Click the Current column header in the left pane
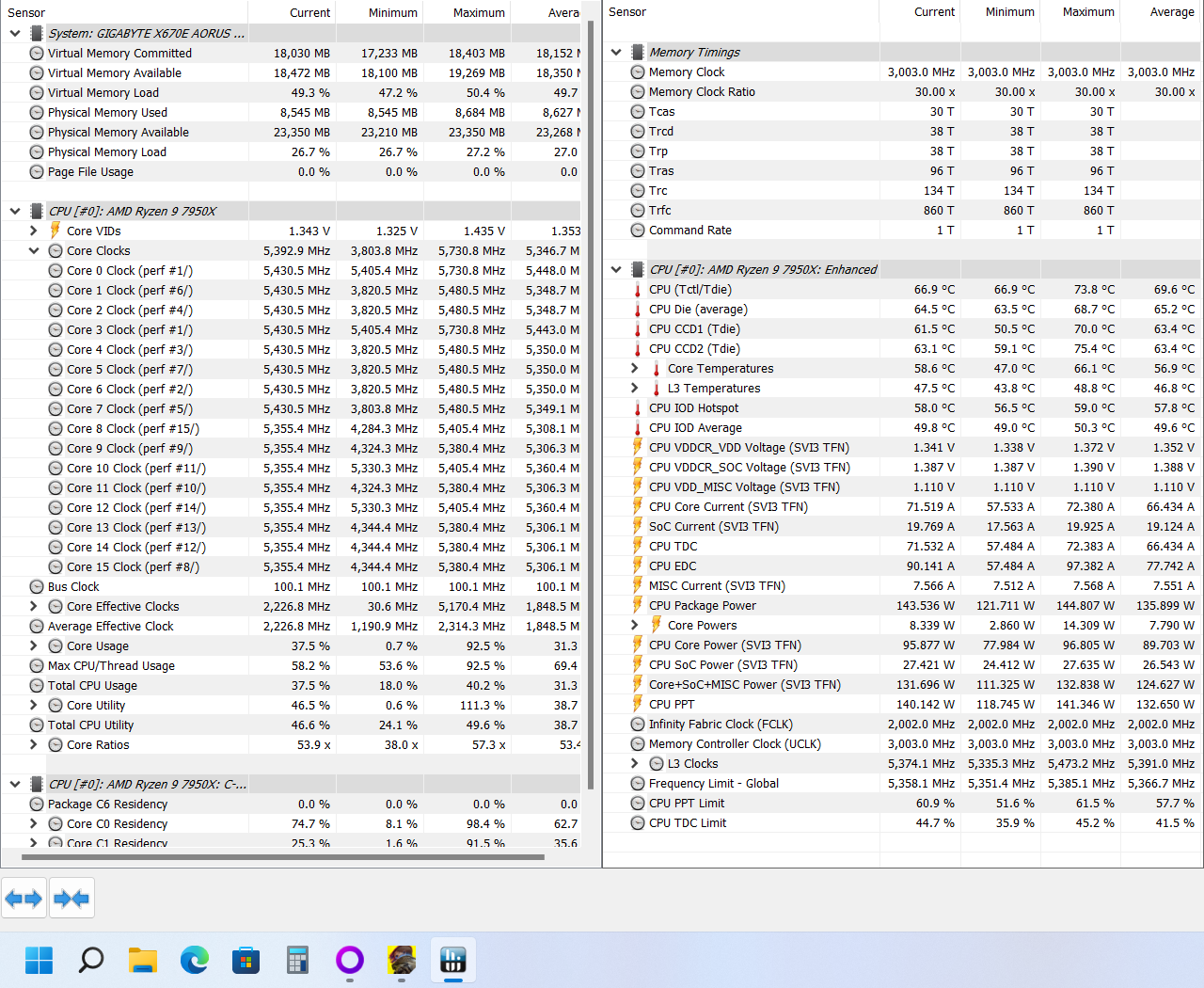The image size is (1204, 988). [293, 12]
